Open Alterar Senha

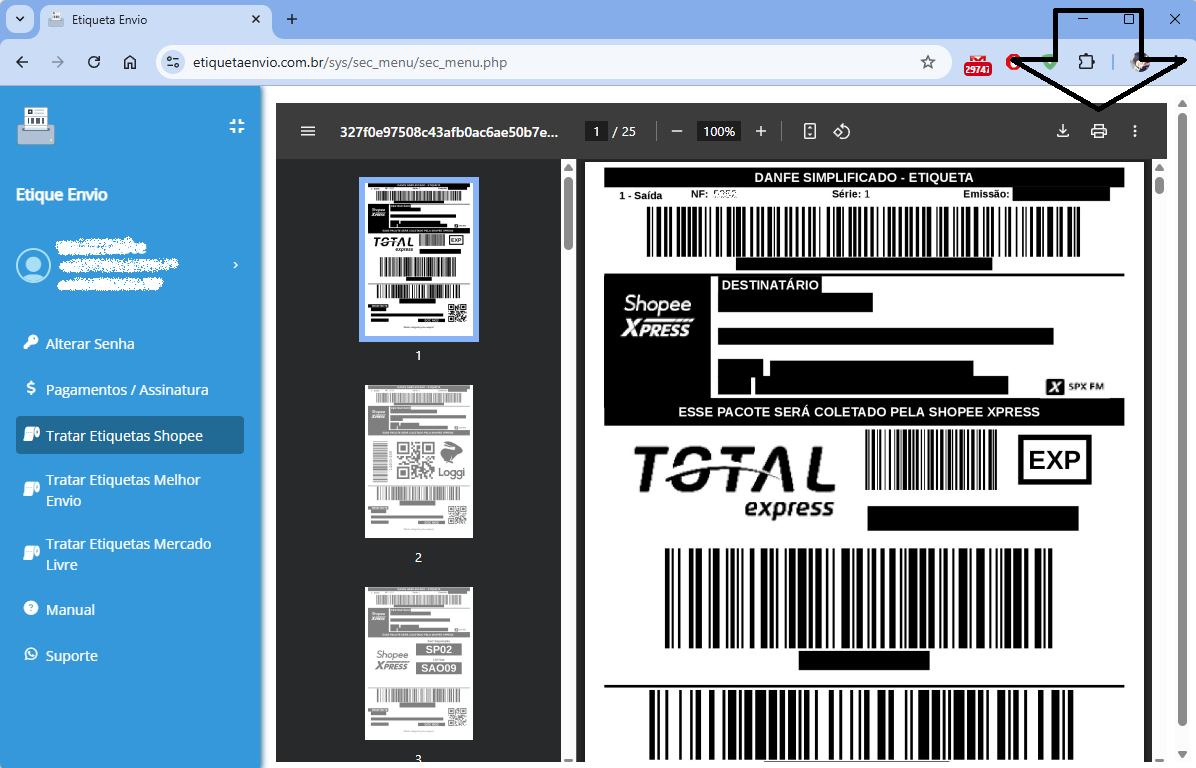(90, 344)
